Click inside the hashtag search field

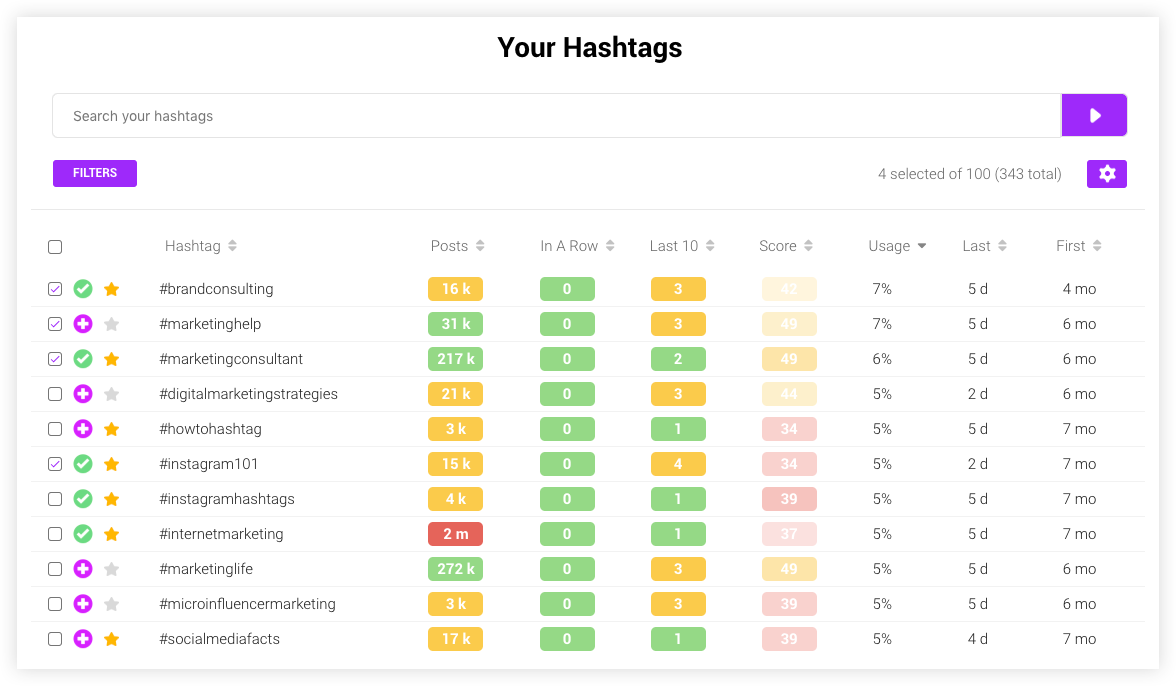click(400, 114)
